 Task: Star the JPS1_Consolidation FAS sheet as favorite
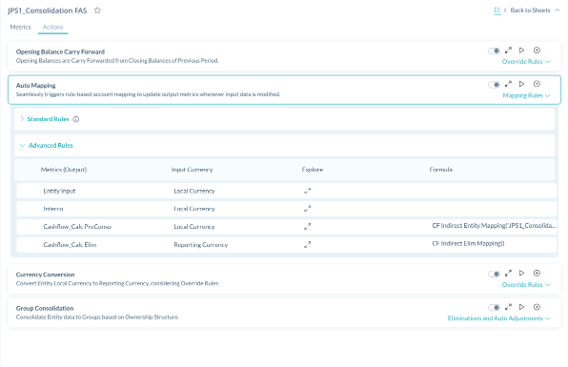(97, 10)
